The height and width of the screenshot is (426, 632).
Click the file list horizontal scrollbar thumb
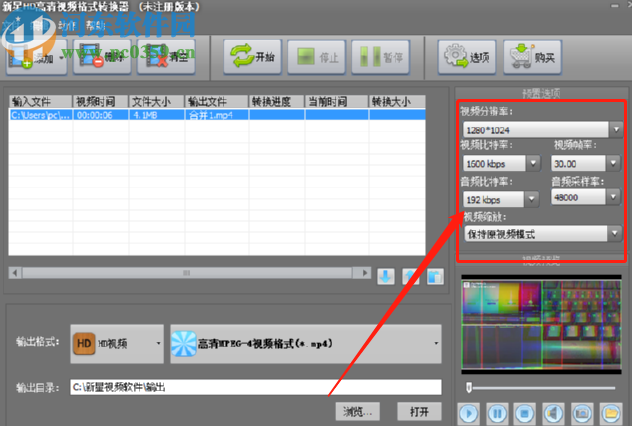[187, 273]
